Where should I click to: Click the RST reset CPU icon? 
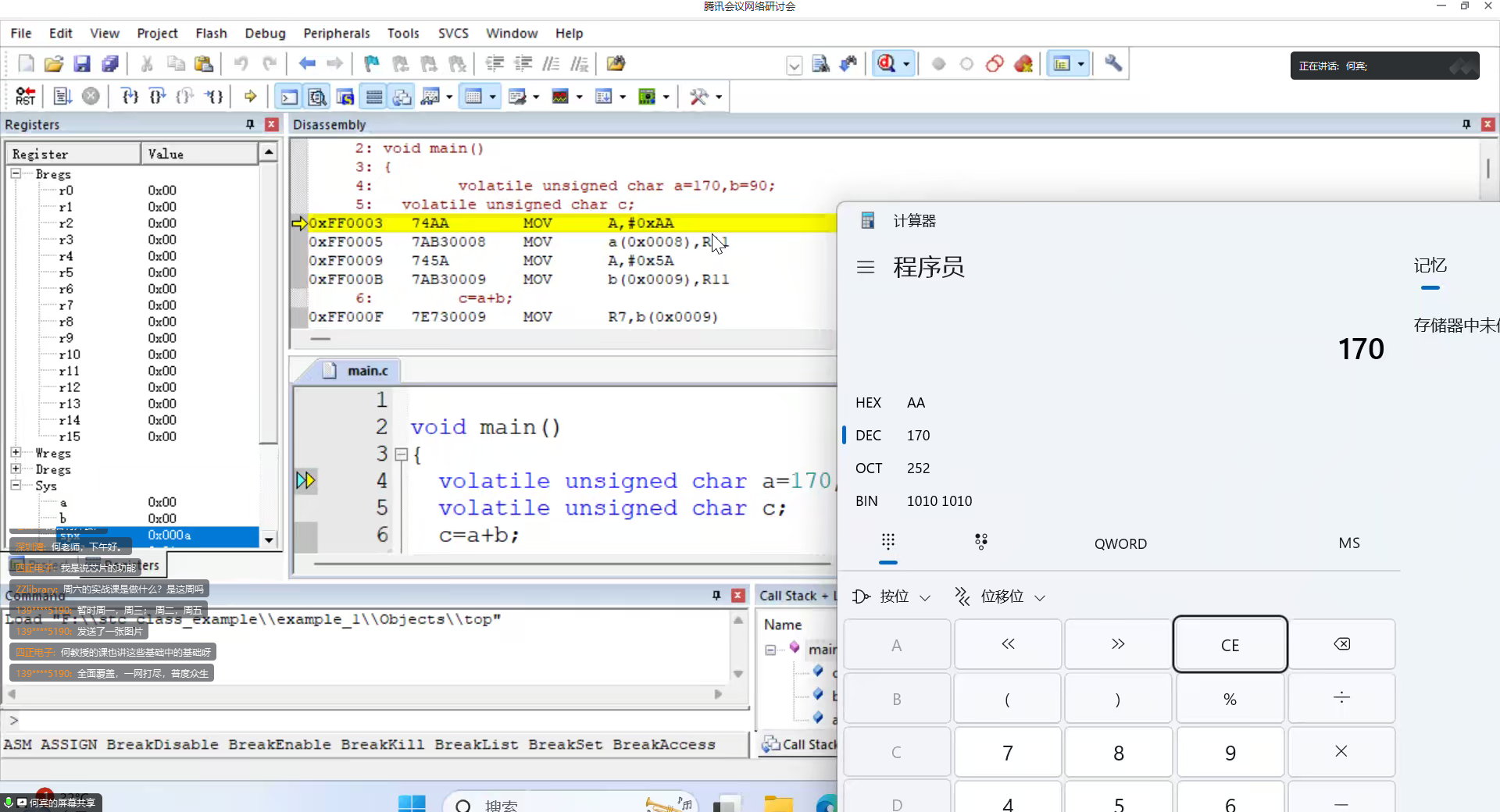coord(25,96)
